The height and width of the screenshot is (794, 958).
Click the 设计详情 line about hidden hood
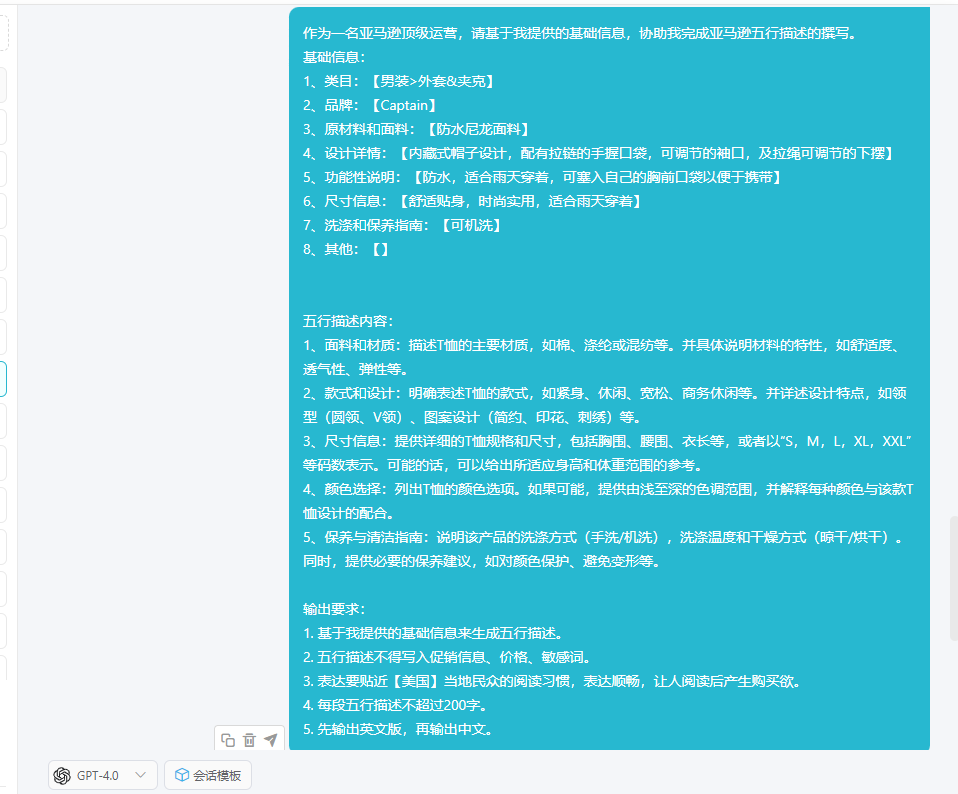tap(599, 153)
